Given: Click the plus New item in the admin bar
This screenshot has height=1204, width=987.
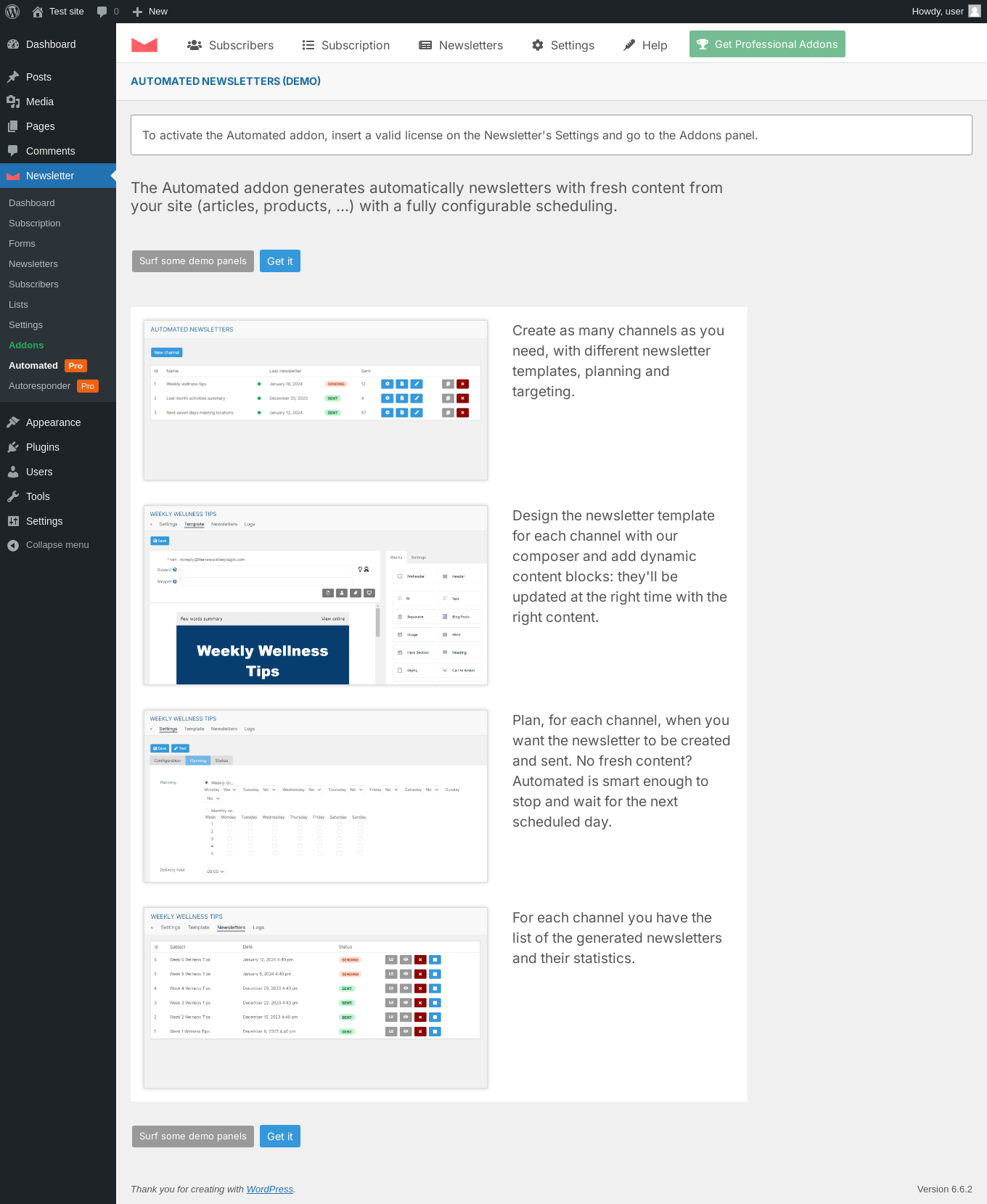Looking at the screenshot, I should 150,12.
